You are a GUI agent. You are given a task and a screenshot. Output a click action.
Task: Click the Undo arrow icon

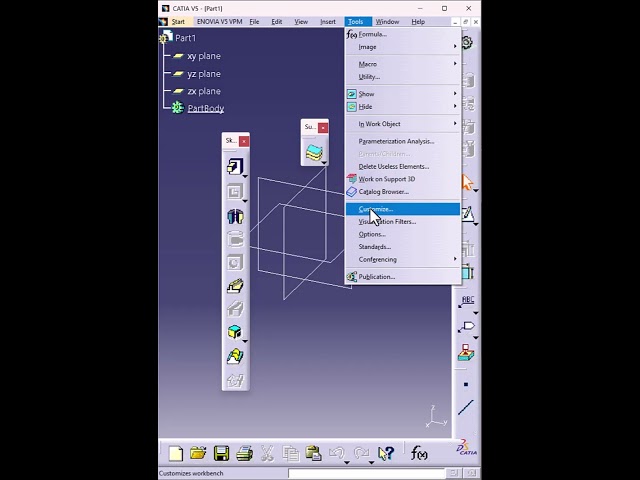[x=337, y=453]
